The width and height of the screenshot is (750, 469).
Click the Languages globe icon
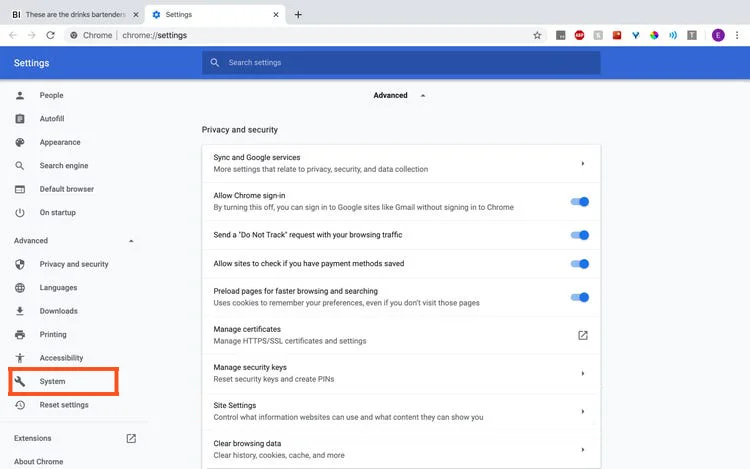[x=20, y=287]
